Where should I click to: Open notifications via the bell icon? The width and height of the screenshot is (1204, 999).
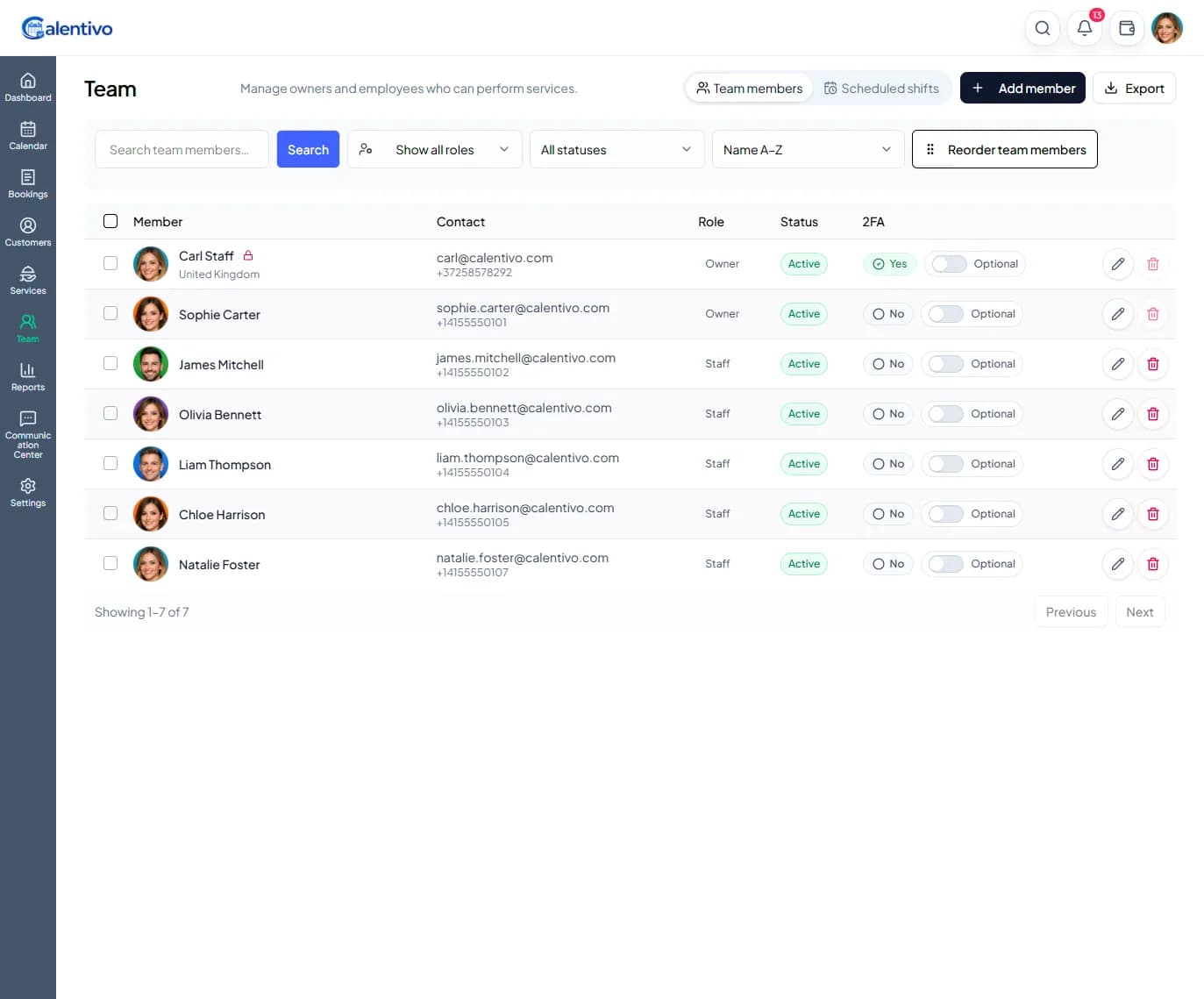pos(1084,27)
